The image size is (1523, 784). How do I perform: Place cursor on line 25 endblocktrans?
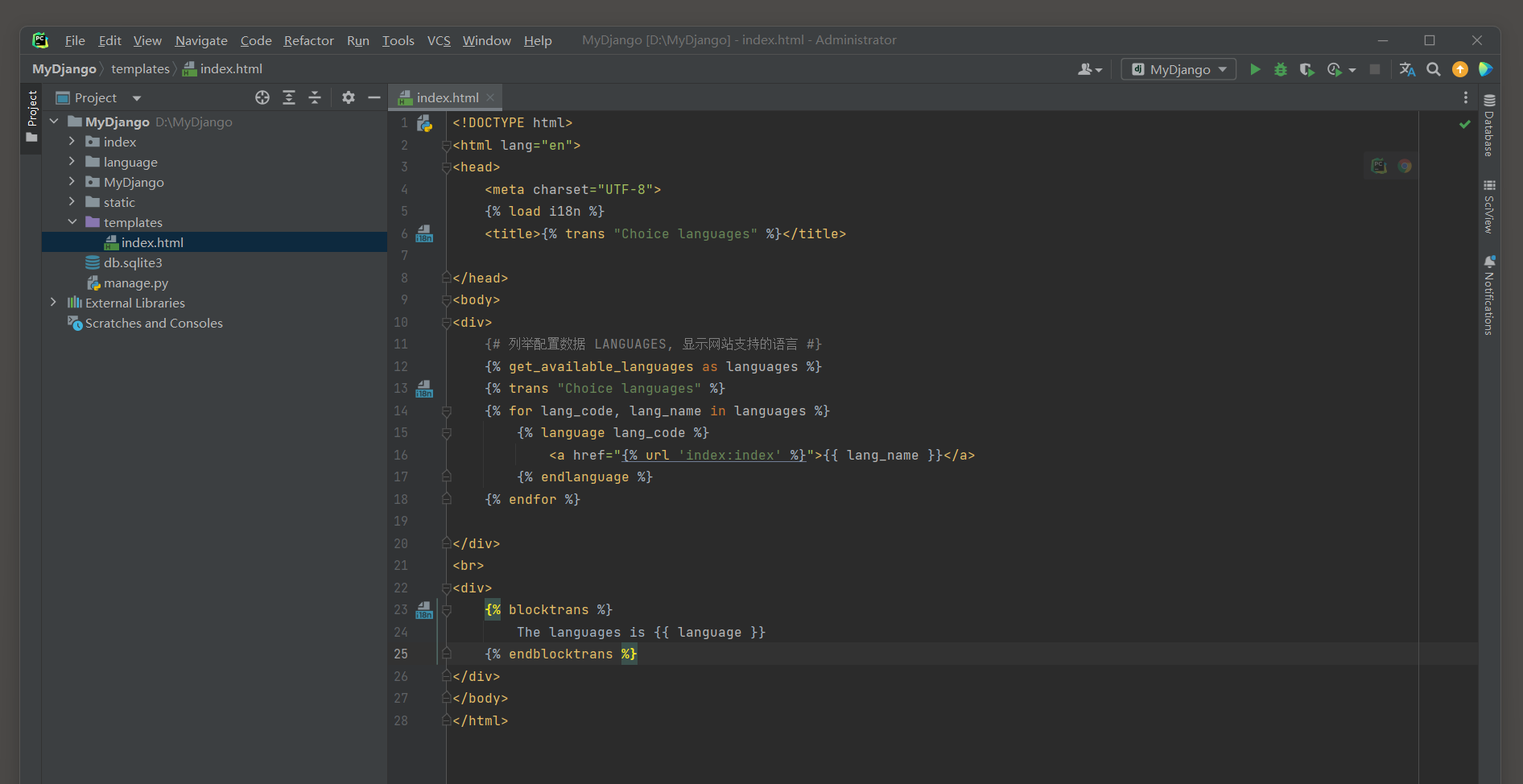560,654
